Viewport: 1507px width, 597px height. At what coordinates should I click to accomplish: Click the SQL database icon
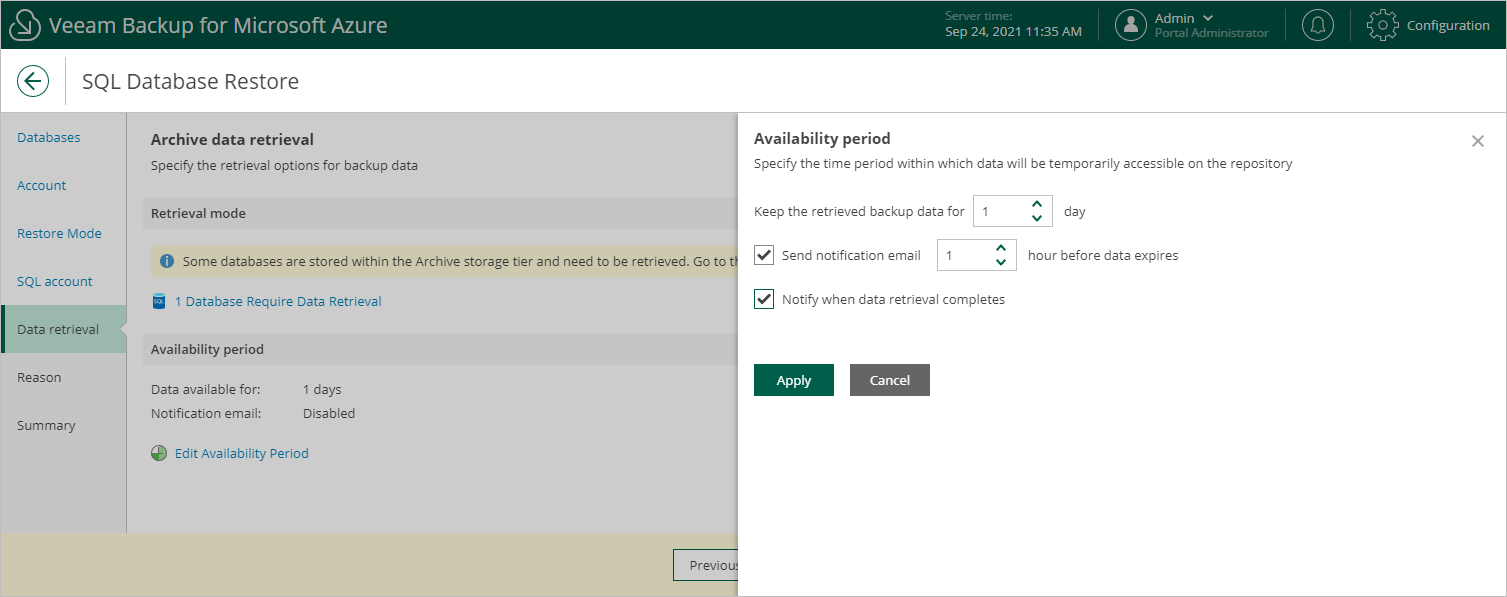158,301
